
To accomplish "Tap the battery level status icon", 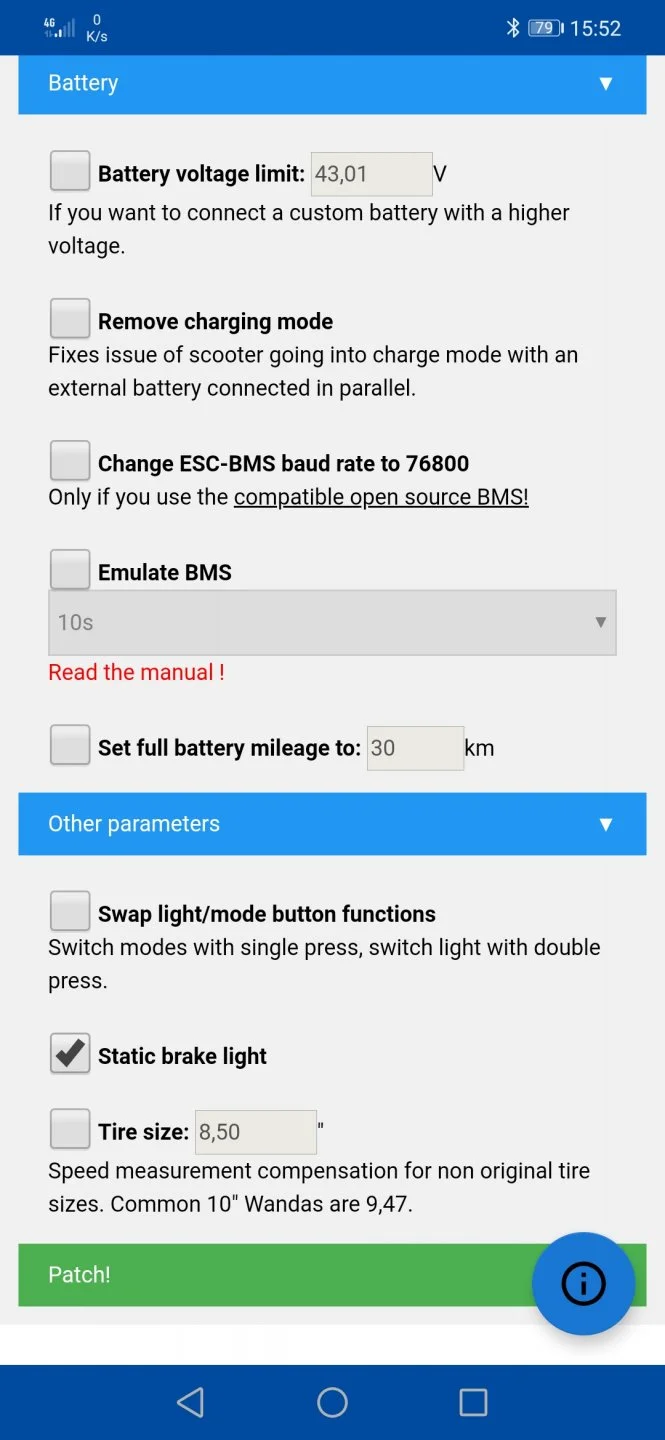I will [x=545, y=28].
